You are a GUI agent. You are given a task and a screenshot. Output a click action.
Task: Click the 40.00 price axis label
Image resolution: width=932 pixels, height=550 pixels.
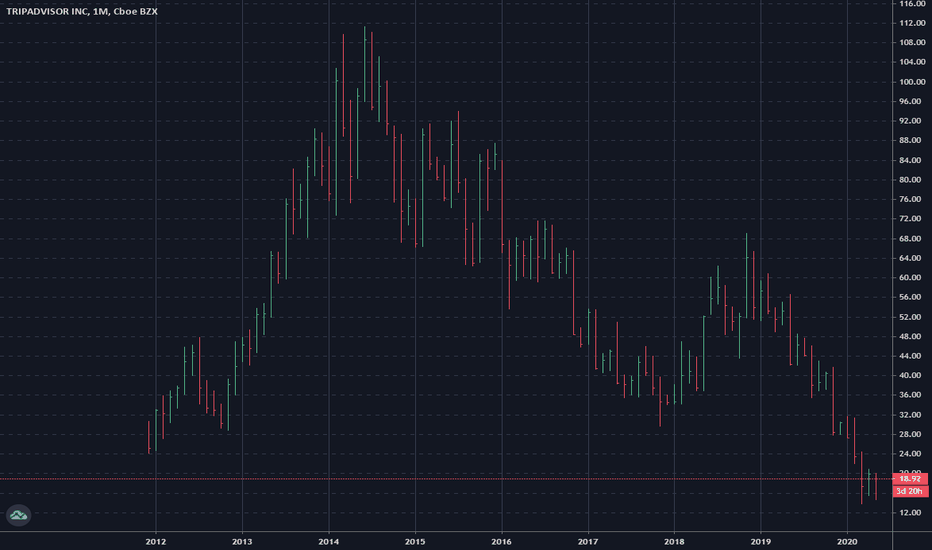tap(912, 375)
